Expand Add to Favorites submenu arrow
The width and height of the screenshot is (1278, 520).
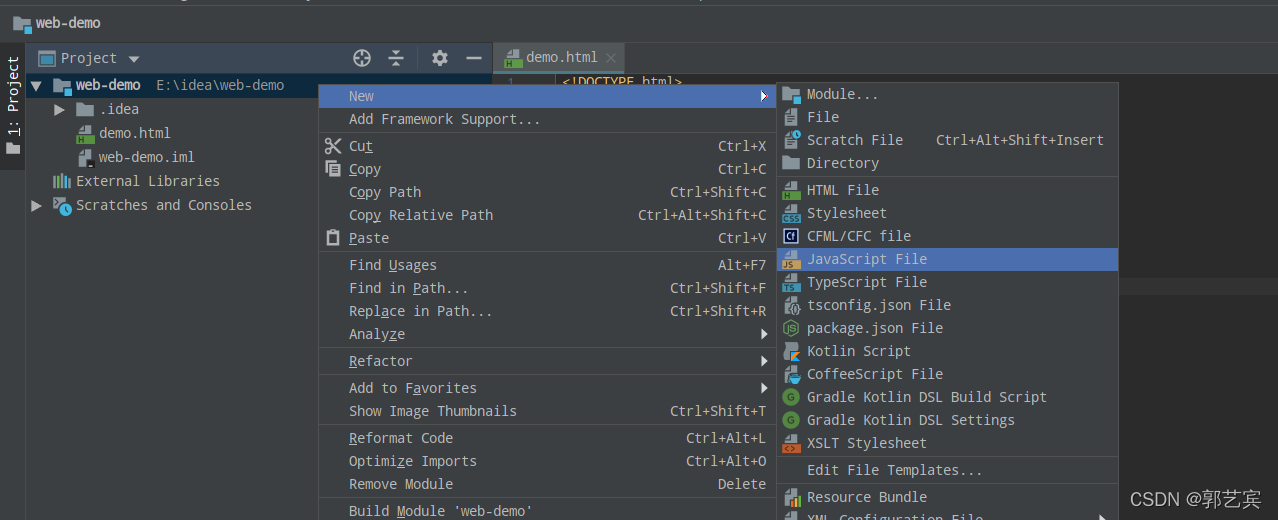[764, 388]
